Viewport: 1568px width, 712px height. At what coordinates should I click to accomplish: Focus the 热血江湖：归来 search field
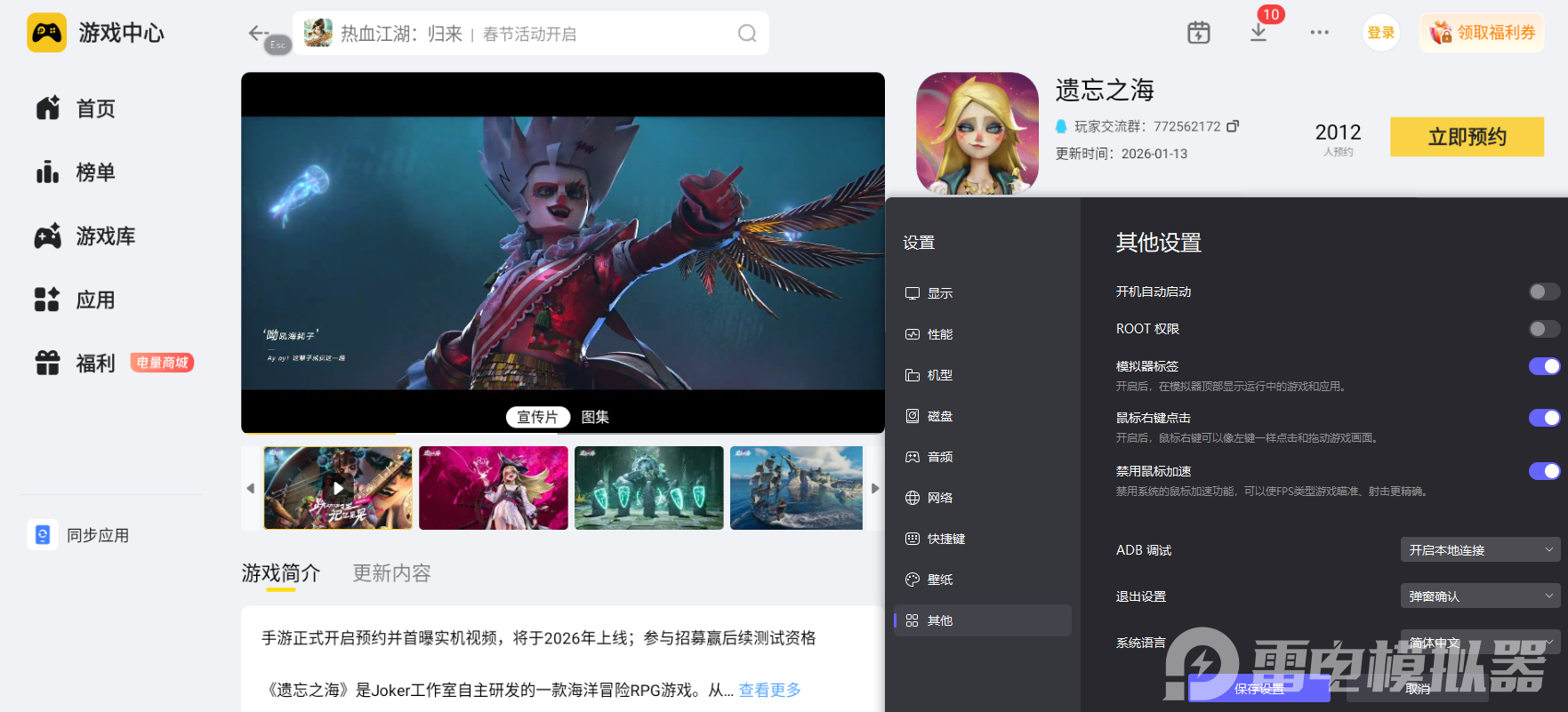coord(531,34)
